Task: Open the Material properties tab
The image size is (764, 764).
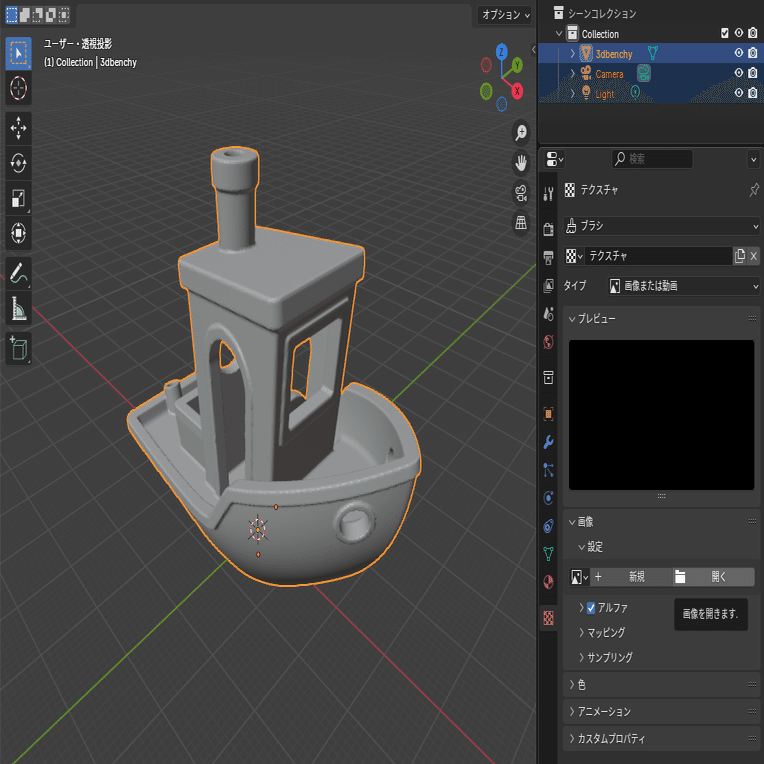Action: tap(549, 582)
